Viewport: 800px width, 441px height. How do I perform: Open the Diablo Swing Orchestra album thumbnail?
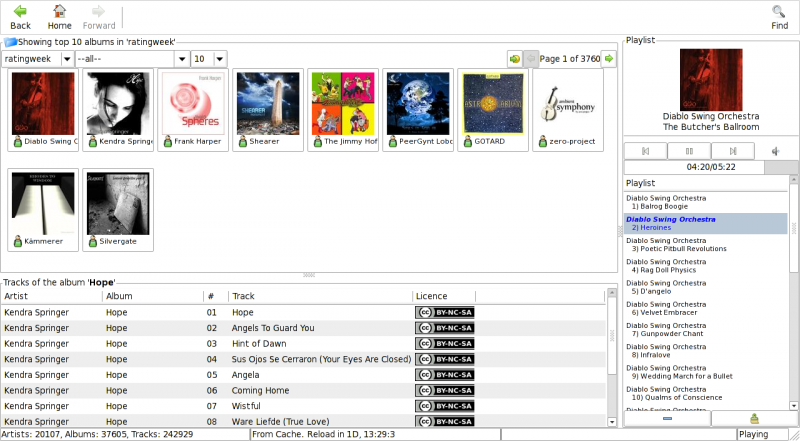(43, 103)
